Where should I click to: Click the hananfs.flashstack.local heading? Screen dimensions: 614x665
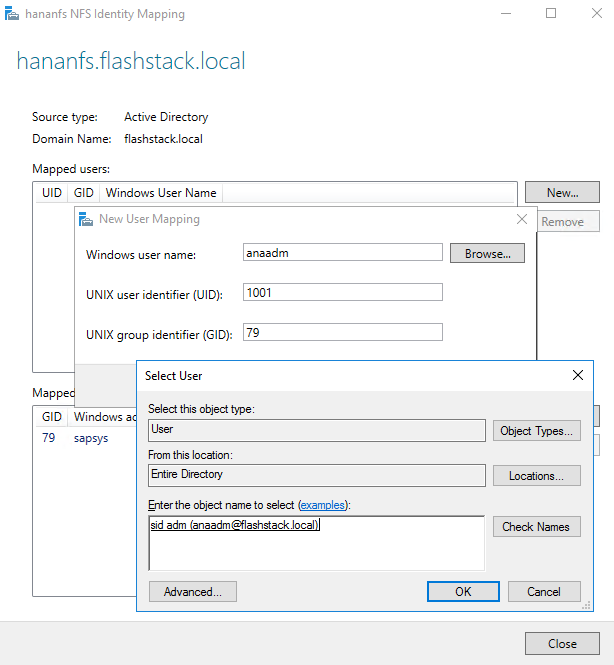pyautogui.click(x=131, y=61)
